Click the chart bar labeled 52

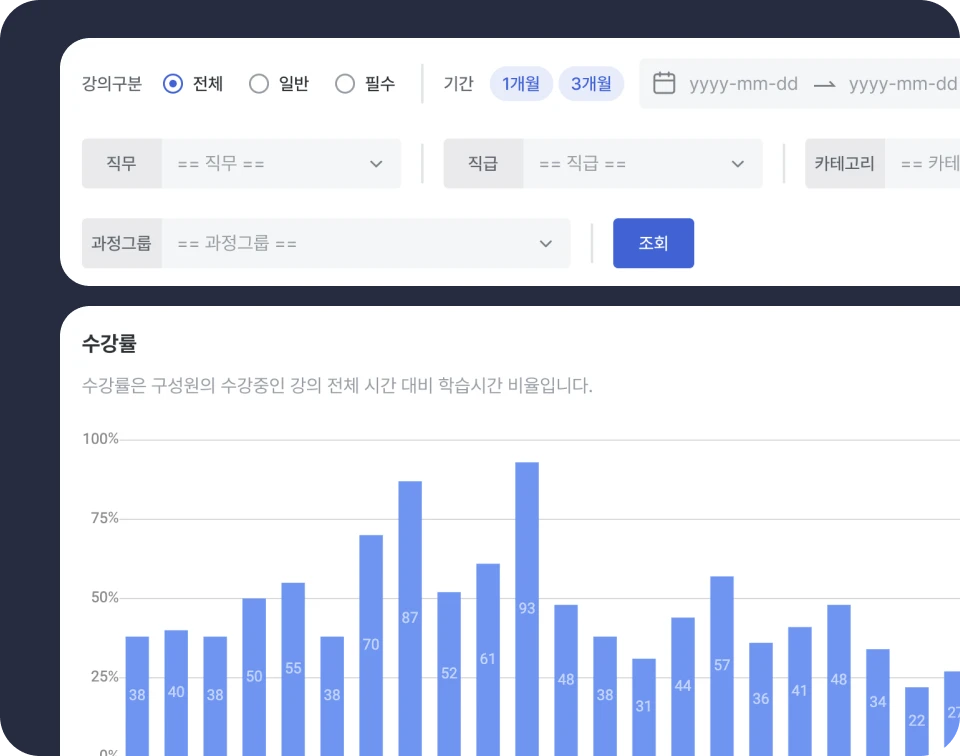(449, 673)
